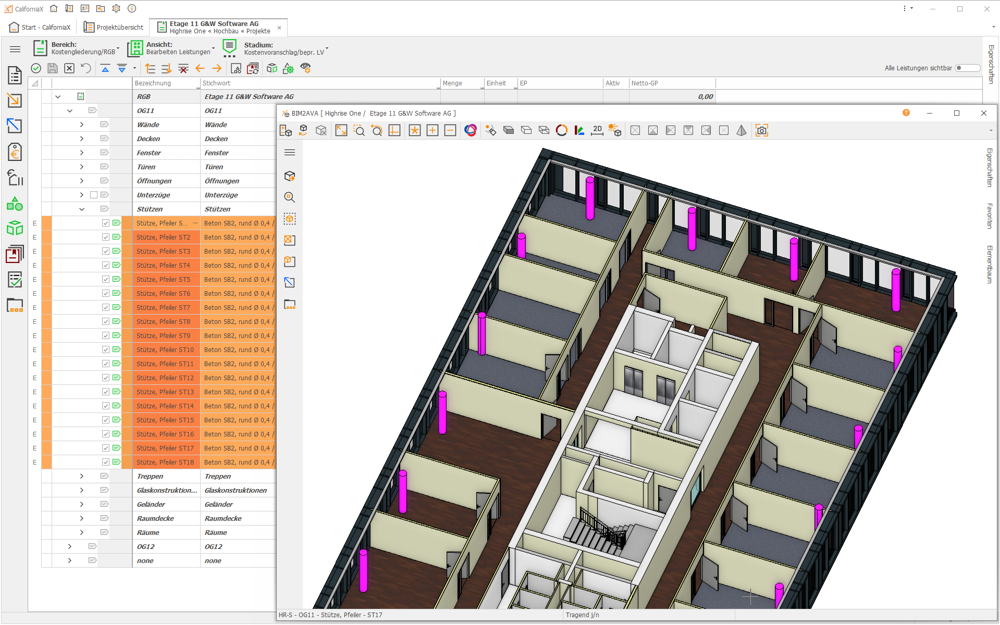Select the Stütze, Pfeiler ST10 row
Image resolution: width=1000 pixels, height=625 pixels.
pos(165,350)
